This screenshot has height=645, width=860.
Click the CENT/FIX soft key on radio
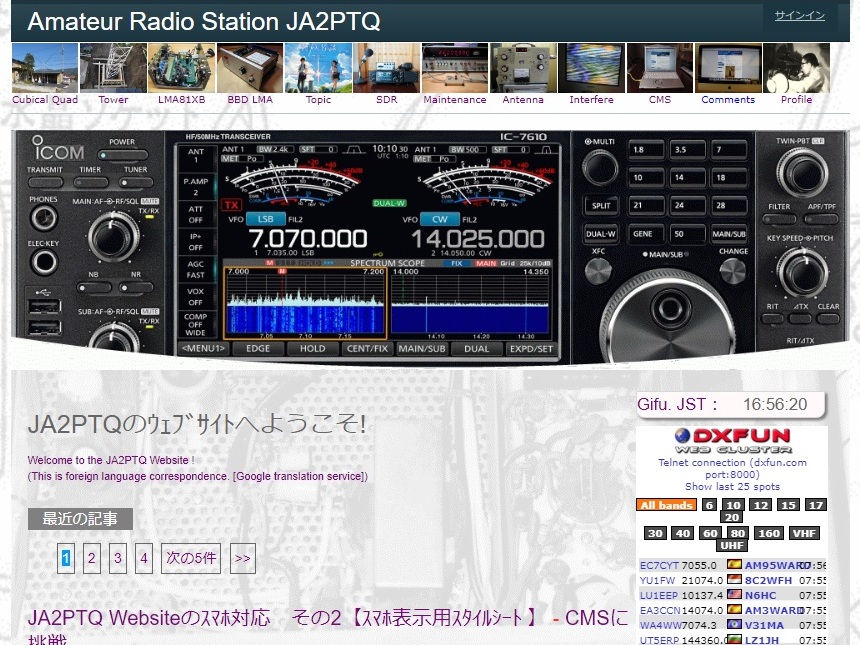click(367, 349)
